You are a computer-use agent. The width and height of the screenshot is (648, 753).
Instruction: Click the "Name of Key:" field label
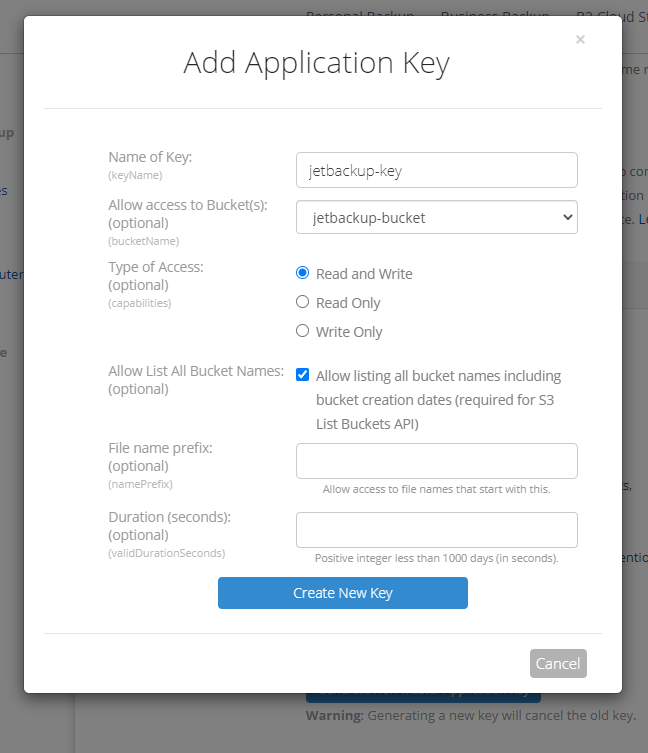pos(150,157)
